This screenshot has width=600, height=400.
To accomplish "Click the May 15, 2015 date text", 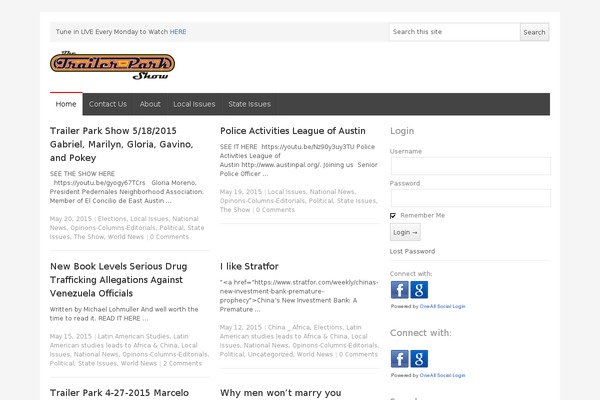I will coord(71,336).
